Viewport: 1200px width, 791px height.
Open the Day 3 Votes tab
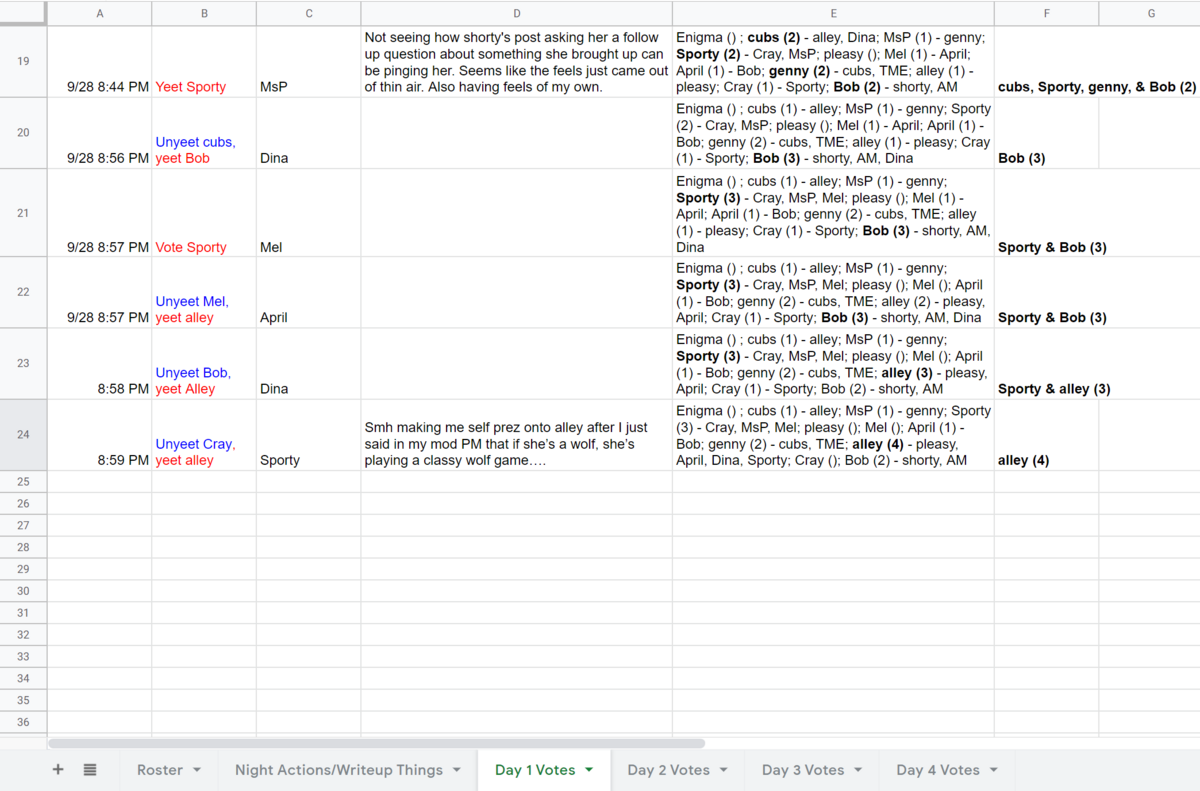tap(803, 770)
